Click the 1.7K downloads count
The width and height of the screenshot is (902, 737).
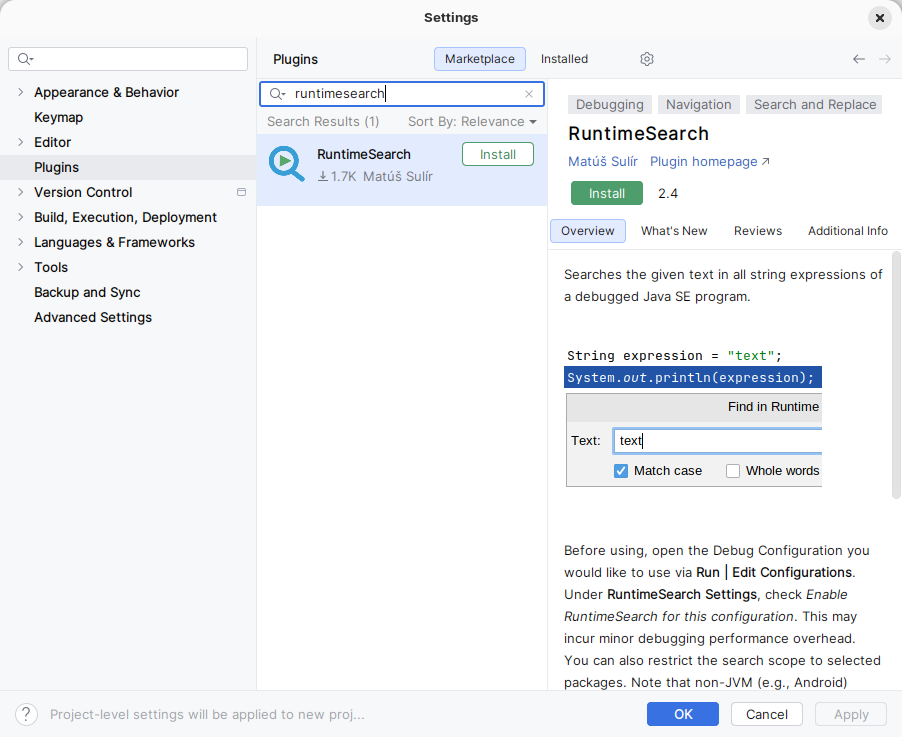point(337,177)
